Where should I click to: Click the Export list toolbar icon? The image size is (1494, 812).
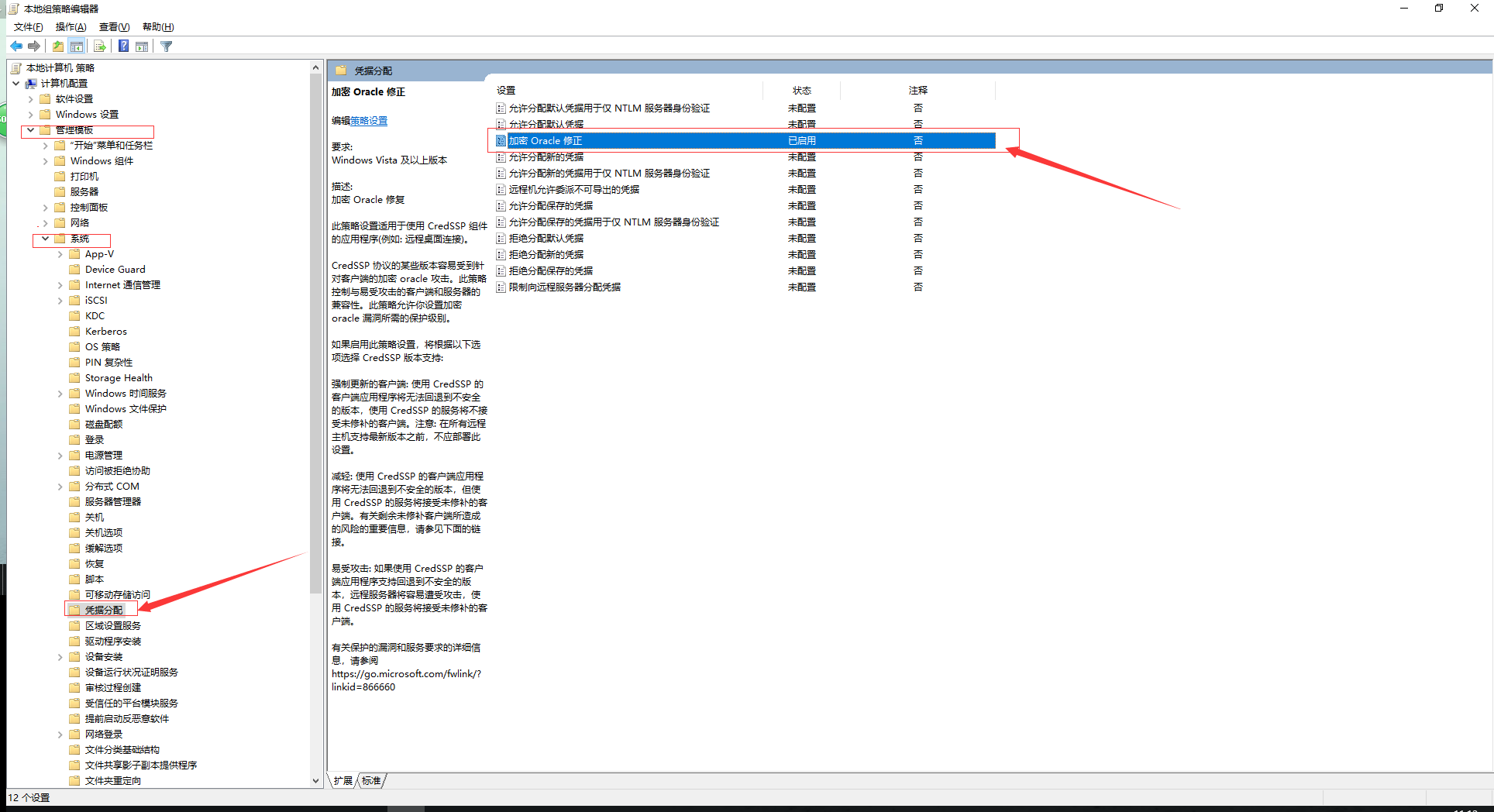(99, 46)
